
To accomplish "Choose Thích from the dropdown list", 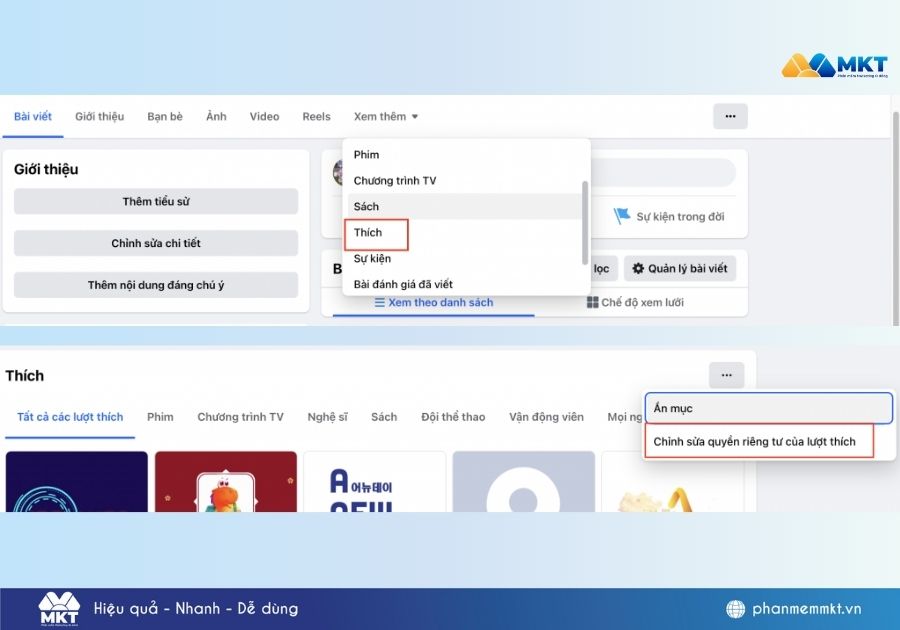I will pyautogui.click(x=368, y=232).
